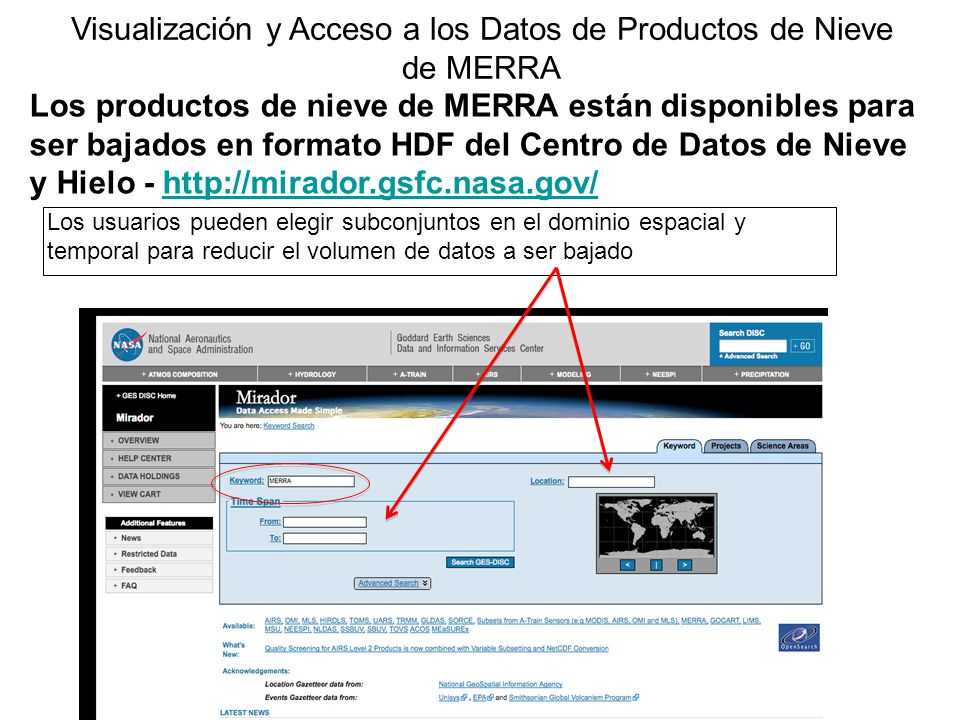Open the MEaSUREs link in Available list
This screenshot has height=720, width=960.
(x=450, y=629)
